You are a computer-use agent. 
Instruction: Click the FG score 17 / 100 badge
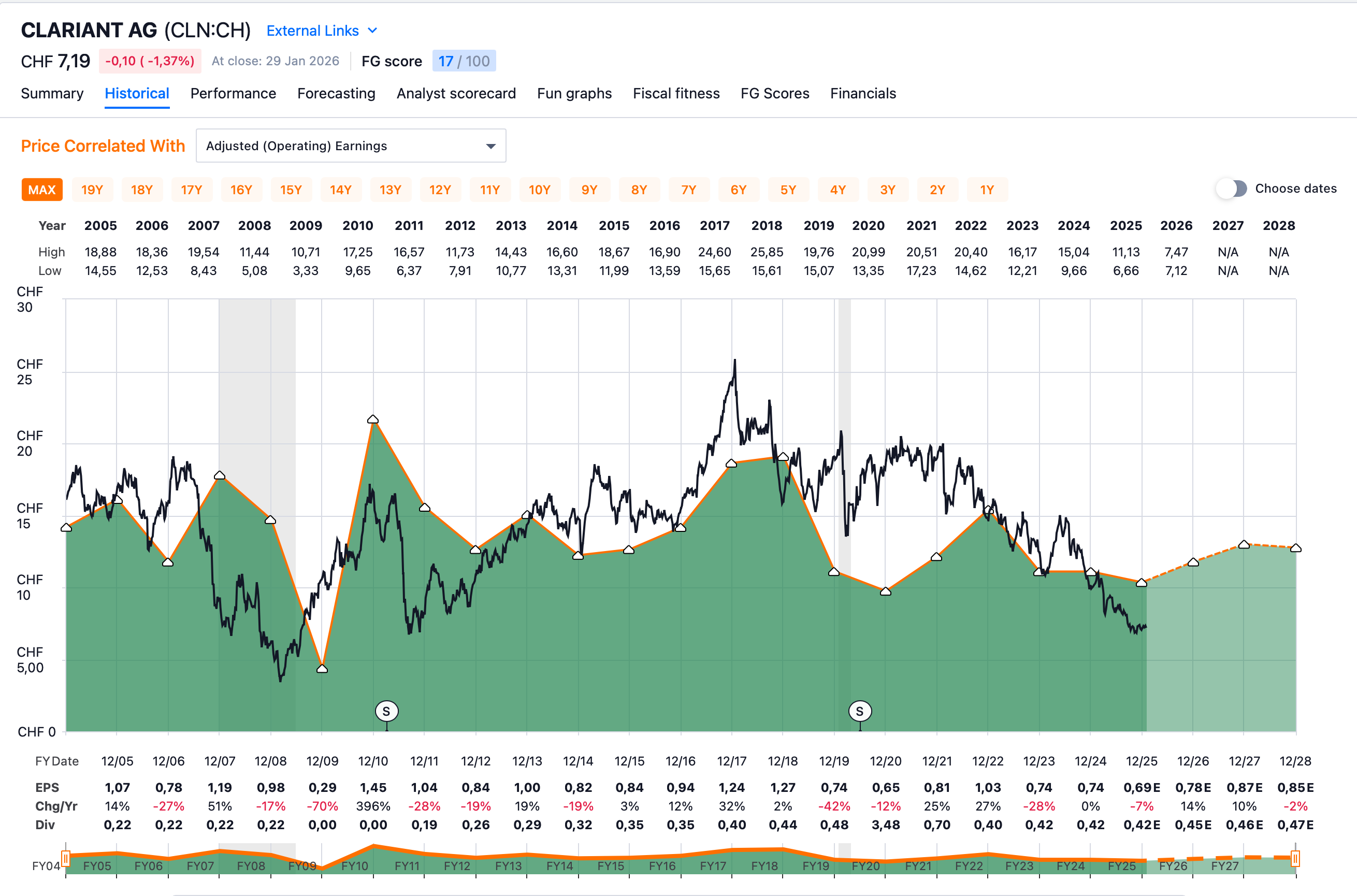coord(464,61)
